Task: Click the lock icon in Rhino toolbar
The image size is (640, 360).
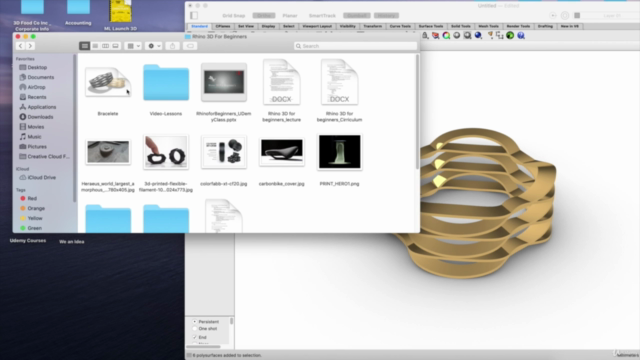Action: (425, 36)
